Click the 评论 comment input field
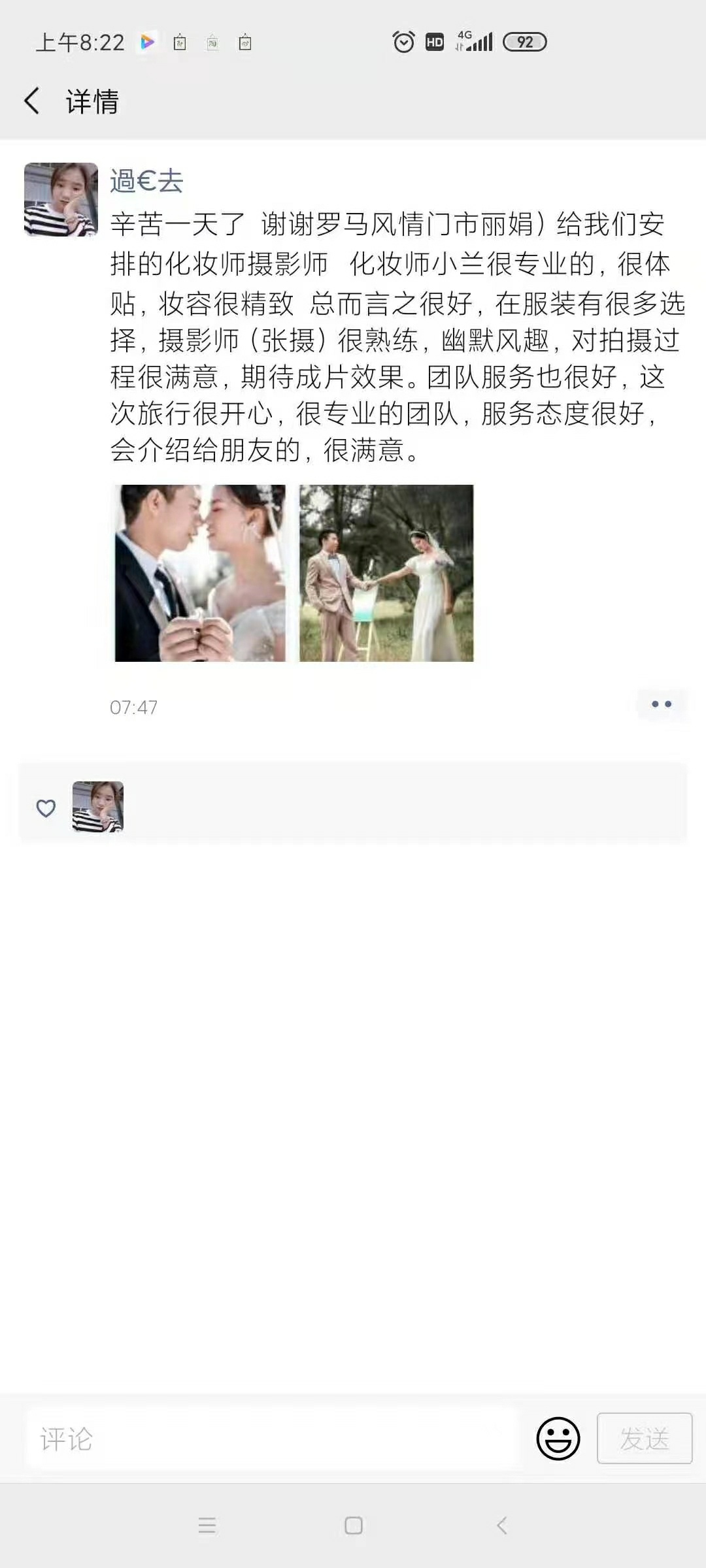Screen dimensions: 706x1568 pos(273,1439)
